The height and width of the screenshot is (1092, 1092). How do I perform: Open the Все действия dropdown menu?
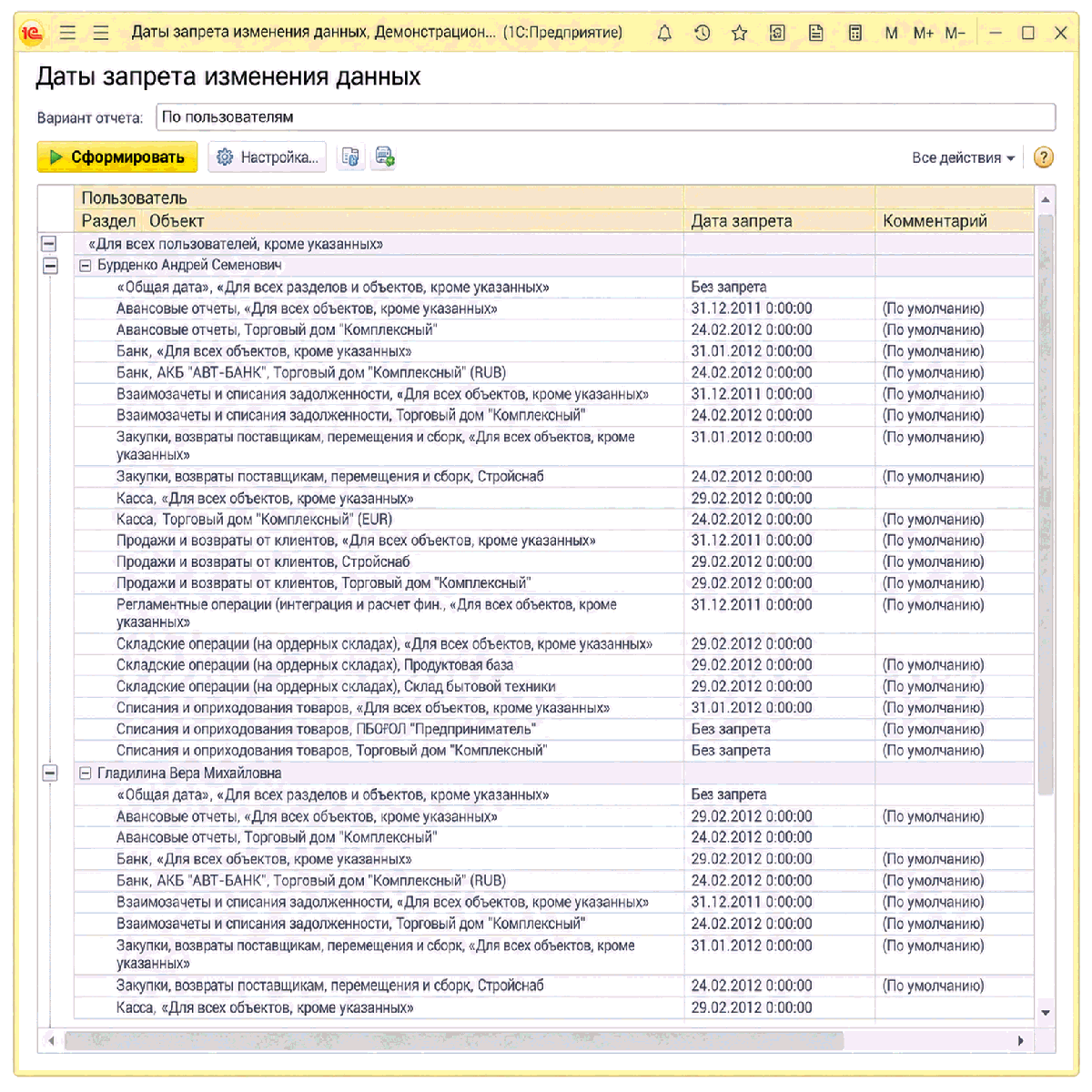963,158
